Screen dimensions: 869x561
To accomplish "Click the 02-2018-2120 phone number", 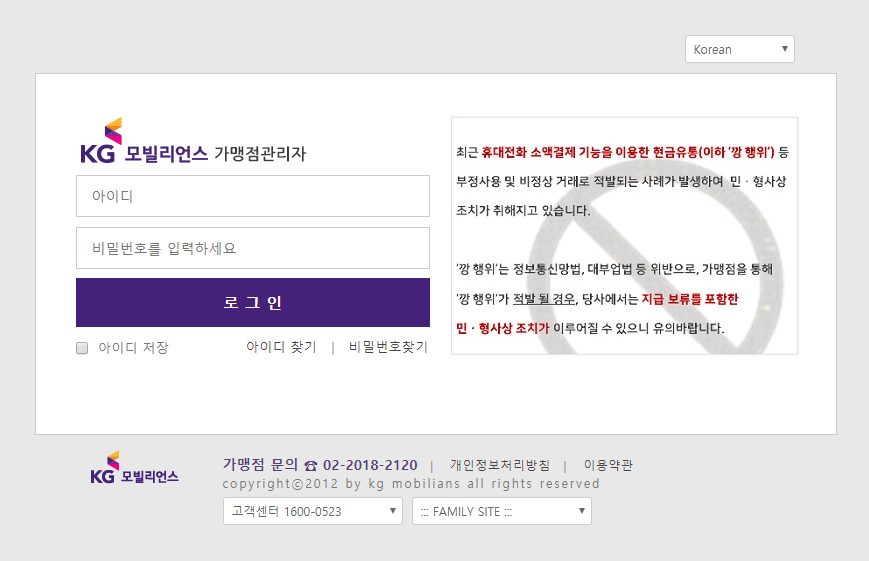I will [370, 465].
